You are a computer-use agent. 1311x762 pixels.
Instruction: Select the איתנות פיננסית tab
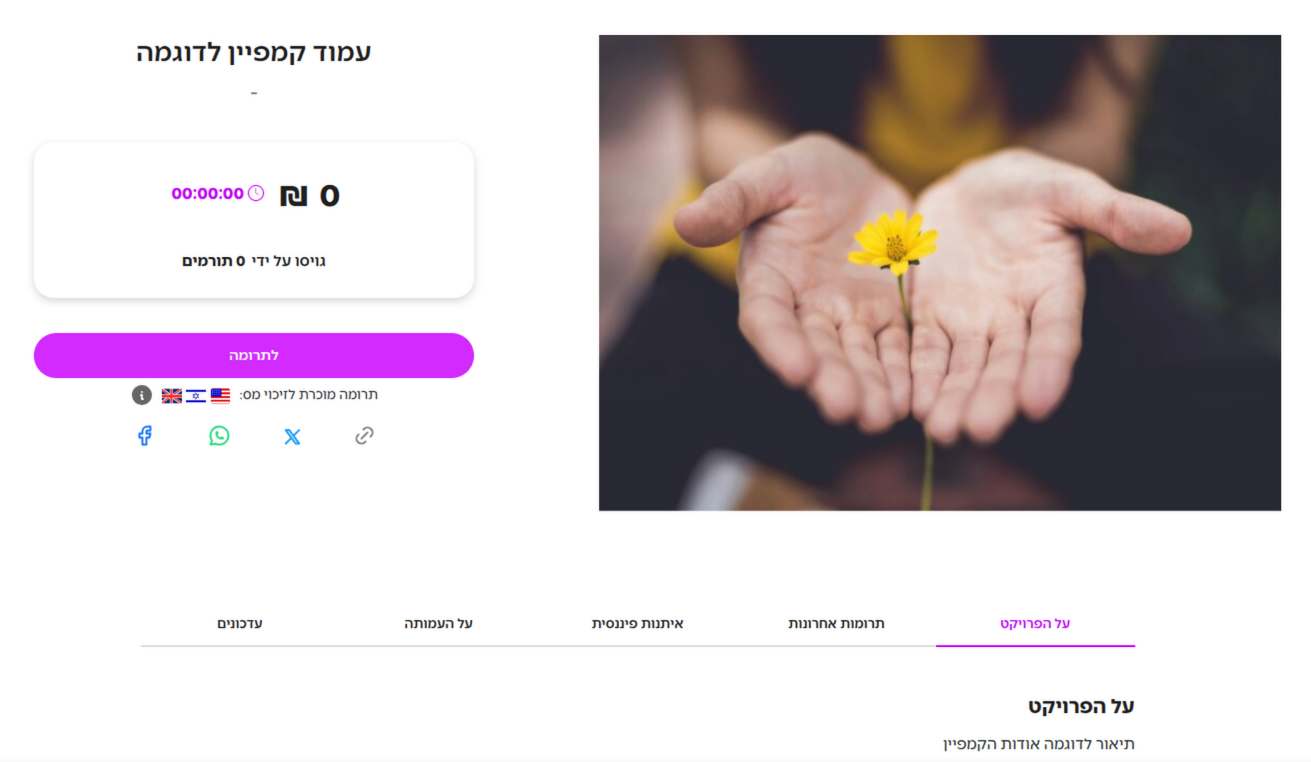[638, 623]
